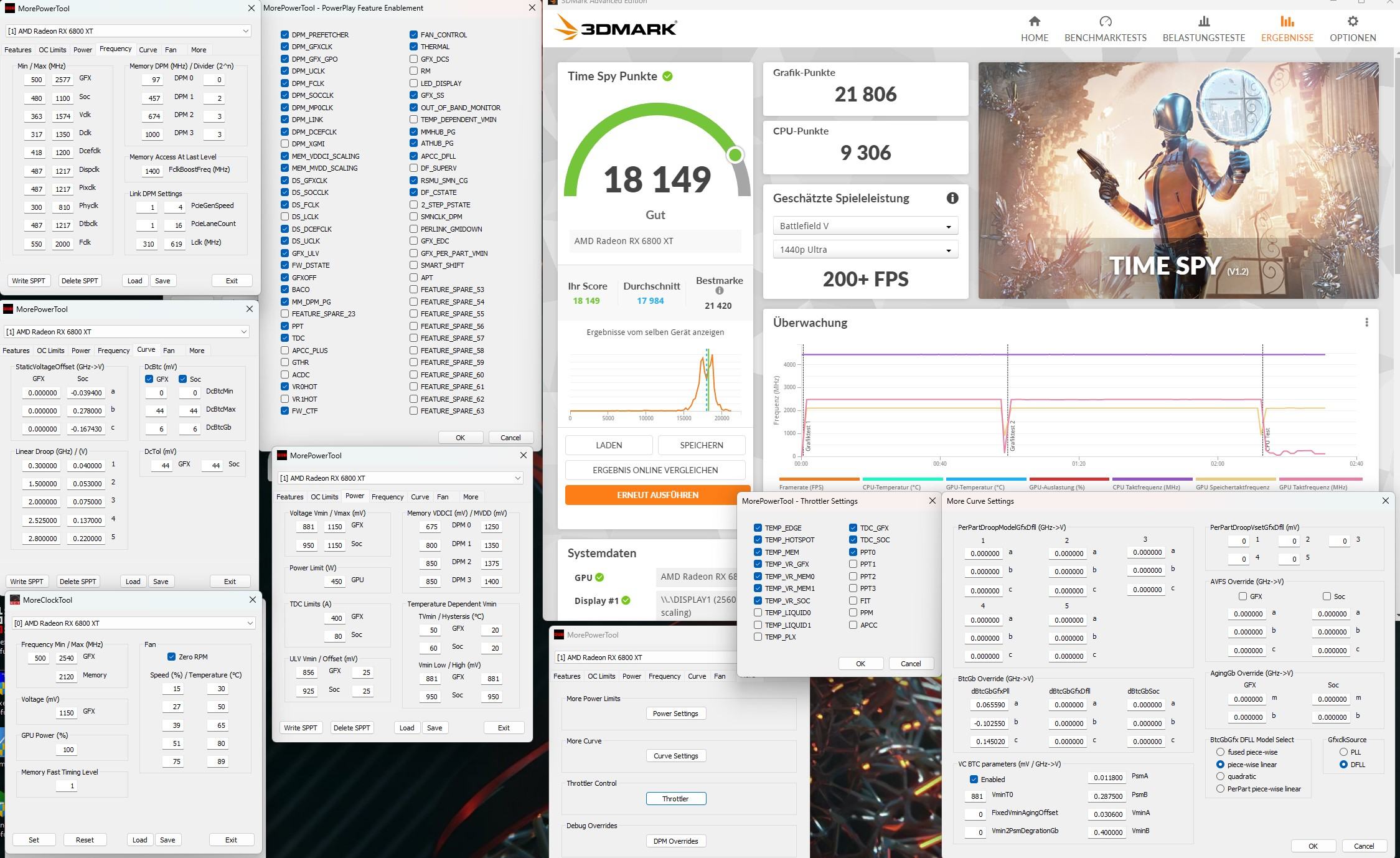
Task: Toggle the Enabled checkbox for VC BTC parameters
Action: [974, 780]
